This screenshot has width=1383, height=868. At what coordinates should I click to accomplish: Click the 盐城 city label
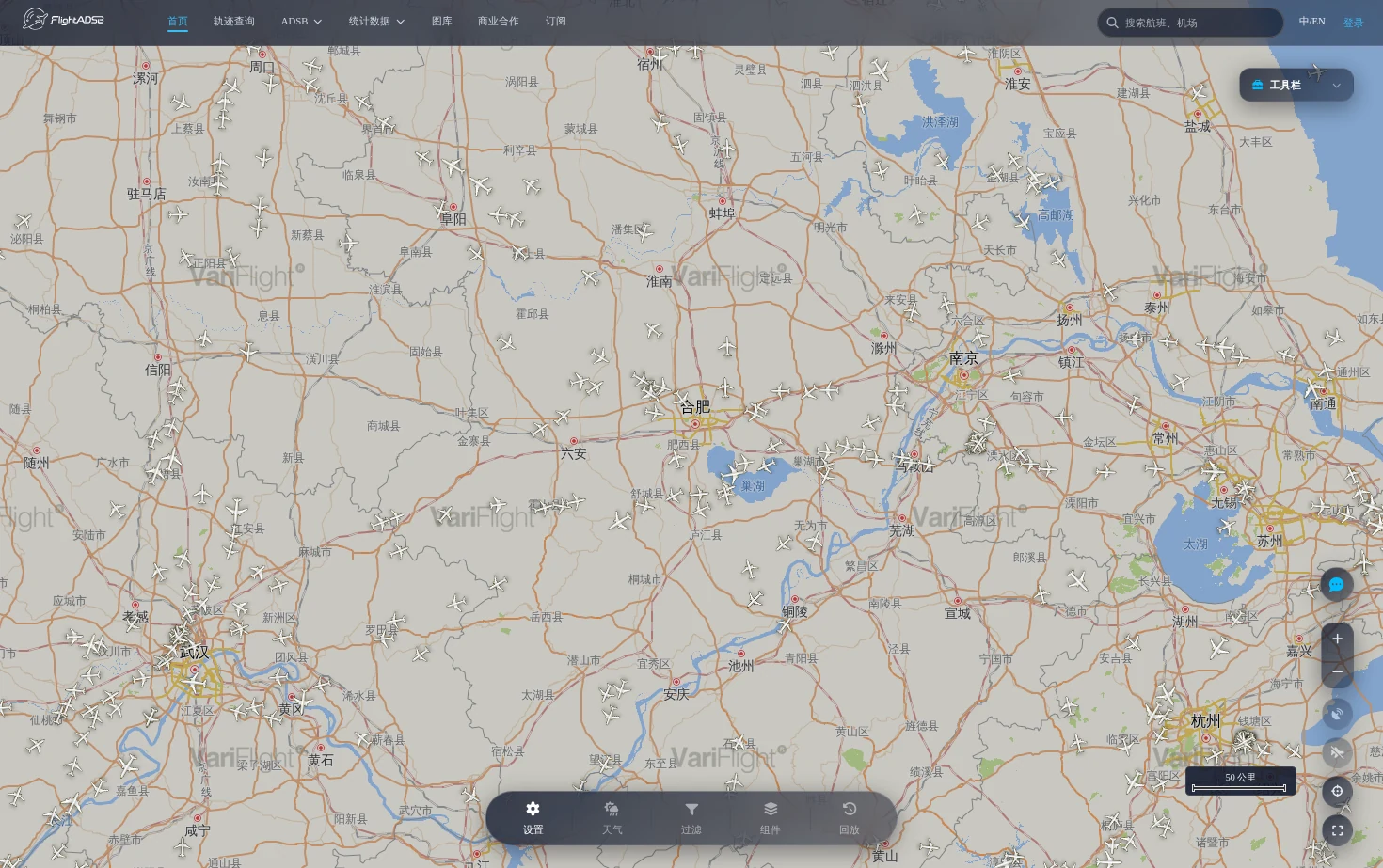pyautogui.click(x=1198, y=126)
